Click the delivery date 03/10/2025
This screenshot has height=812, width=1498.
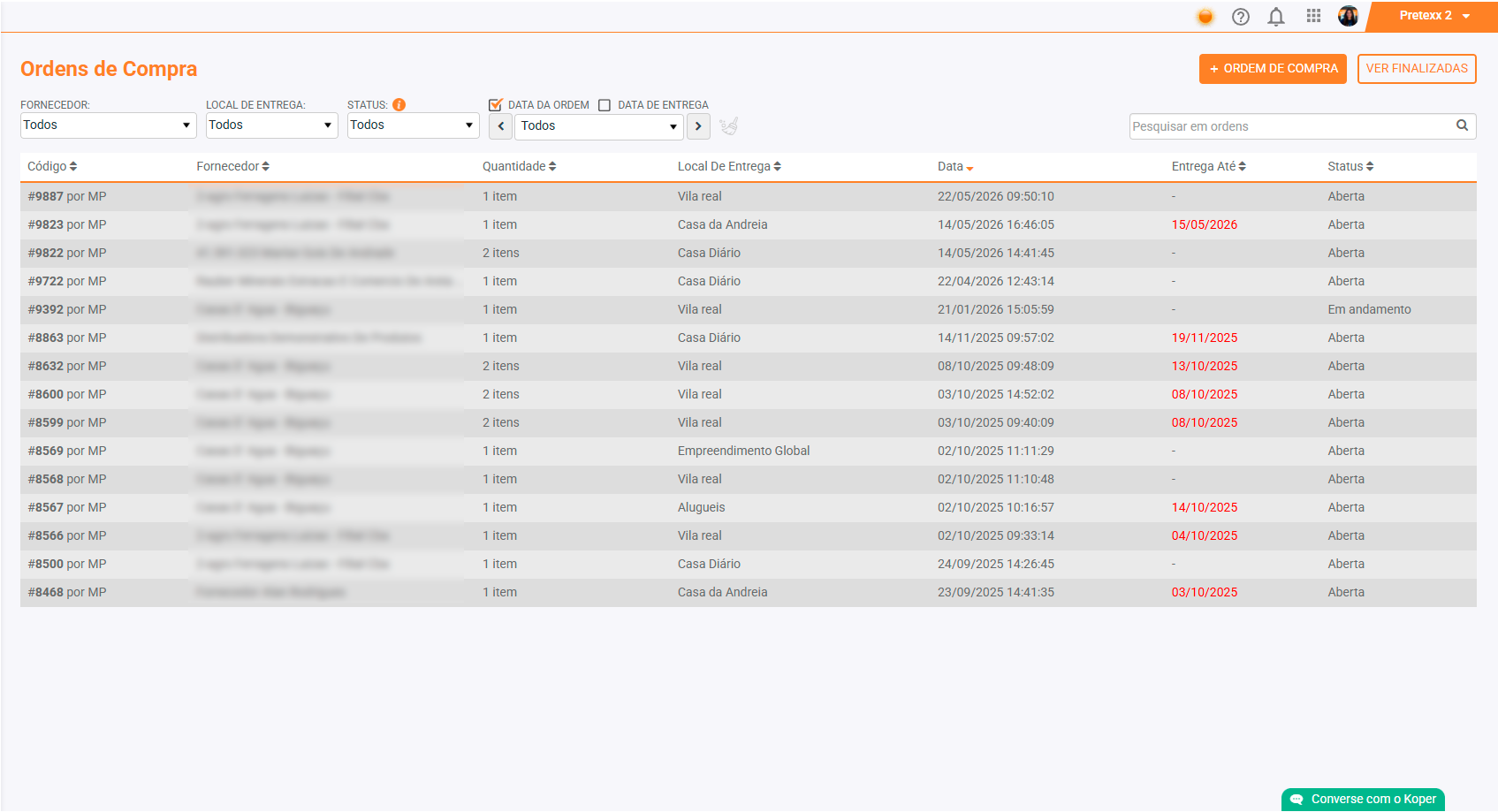point(1205,592)
